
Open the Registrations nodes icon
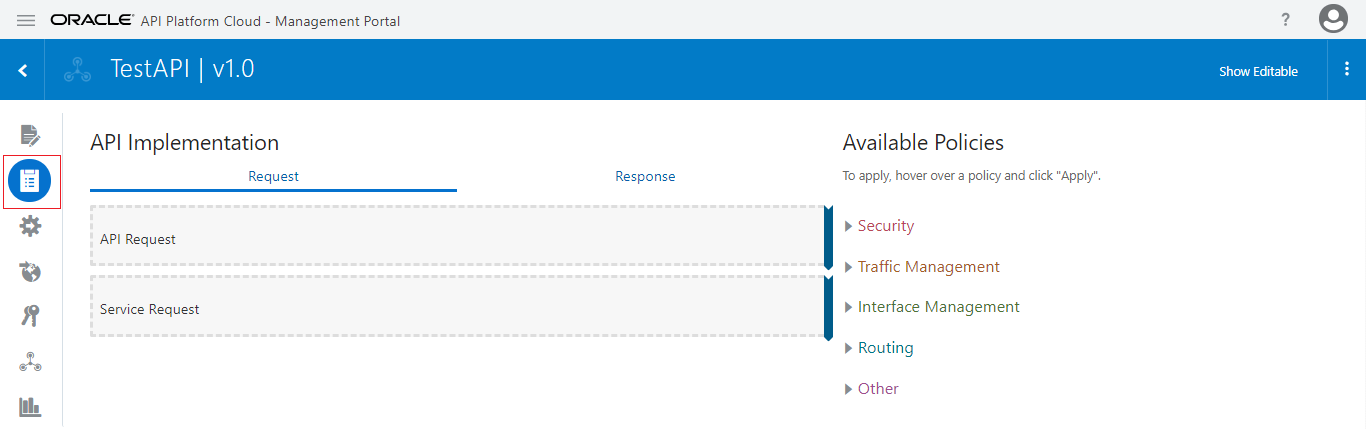click(x=30, y=362)
